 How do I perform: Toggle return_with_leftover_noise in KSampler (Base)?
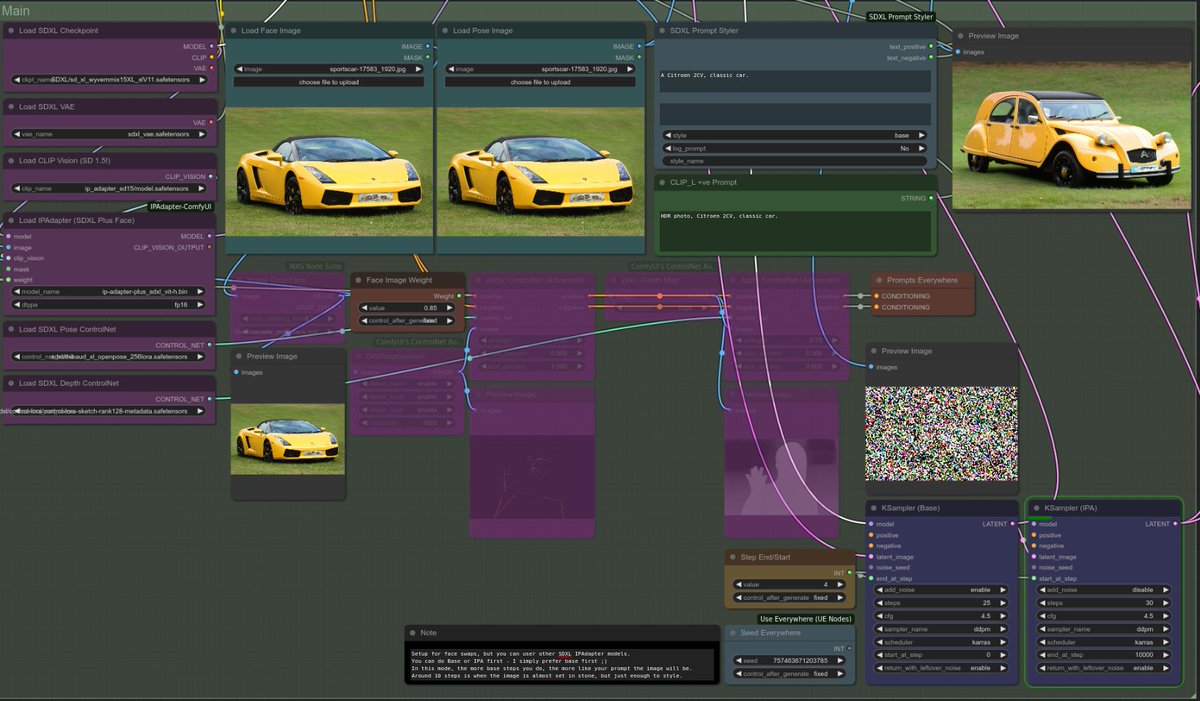click(x=940, y=668)
